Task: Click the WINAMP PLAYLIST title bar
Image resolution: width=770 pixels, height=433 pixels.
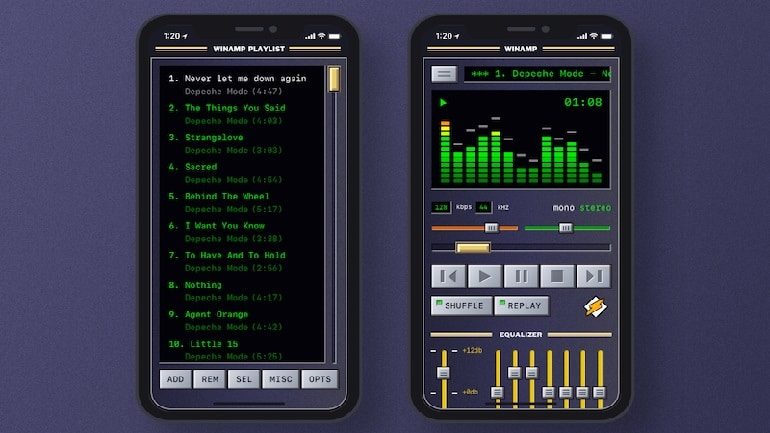Action: [249, 49]
